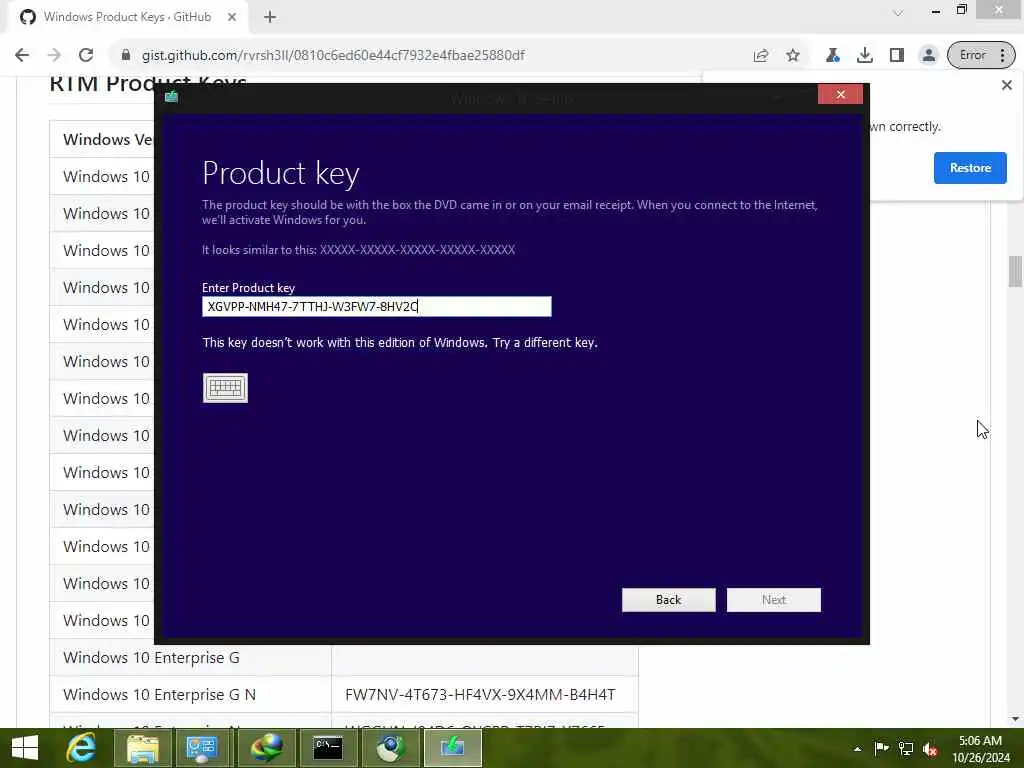Switch to the Command Prompt taskbar window

point(328,748)
